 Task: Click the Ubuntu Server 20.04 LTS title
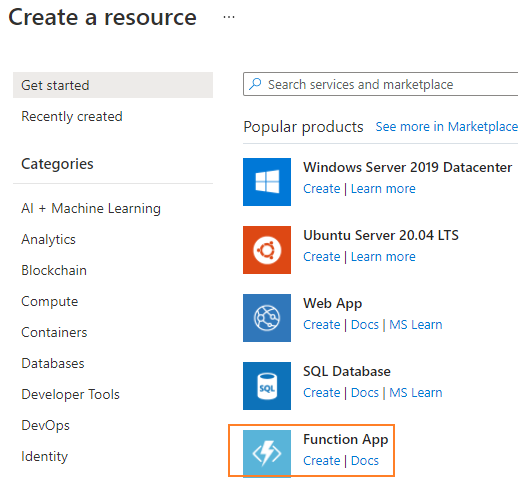tap(381, 235)
